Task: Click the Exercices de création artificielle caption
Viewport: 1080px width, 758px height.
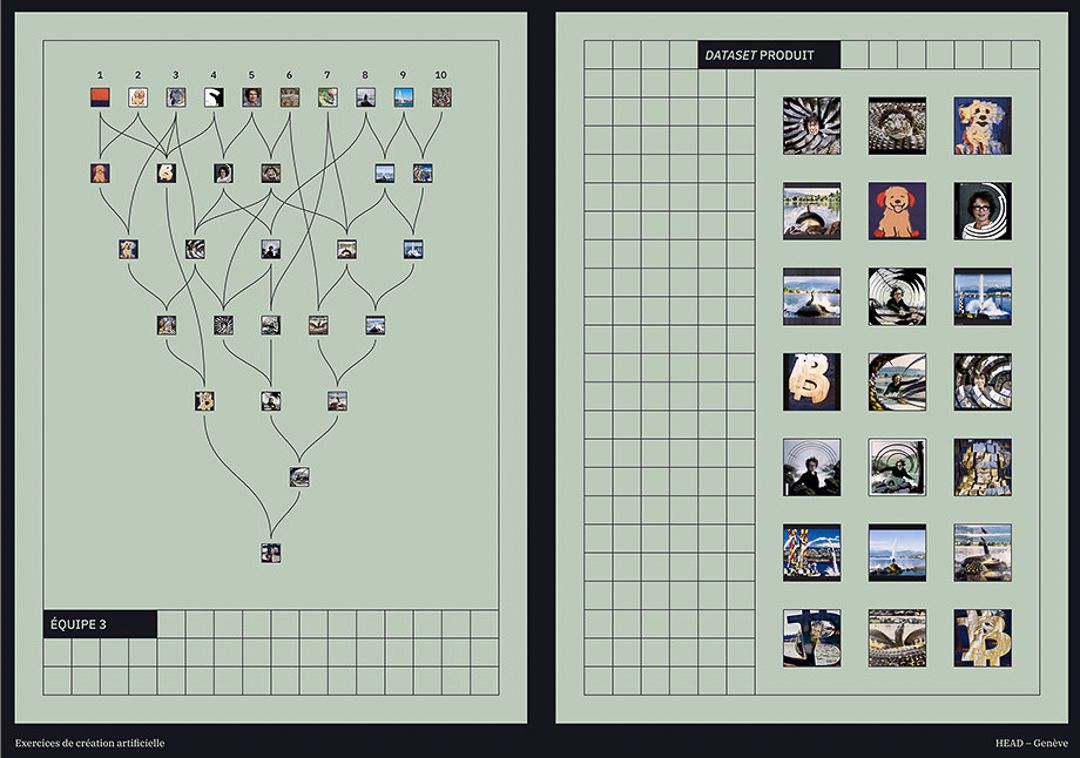Action: tap(90, 743)
